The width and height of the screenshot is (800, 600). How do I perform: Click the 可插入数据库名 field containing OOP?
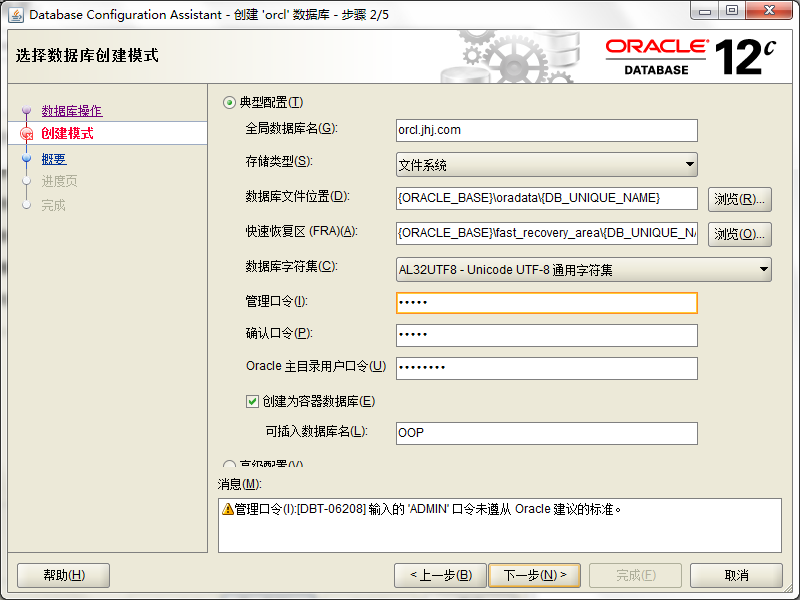(x=546, y=433)
